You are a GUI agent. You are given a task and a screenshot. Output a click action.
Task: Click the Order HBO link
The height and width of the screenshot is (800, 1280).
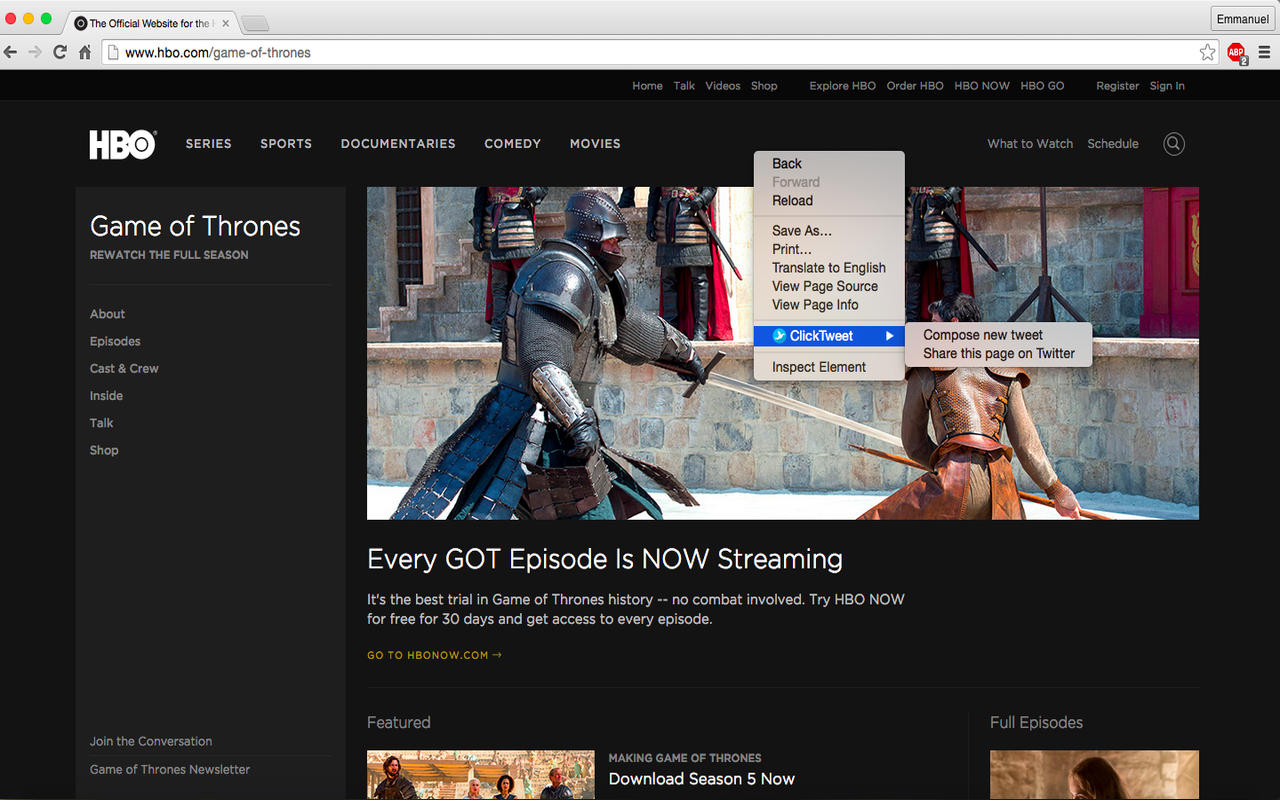tap(915, 86)
